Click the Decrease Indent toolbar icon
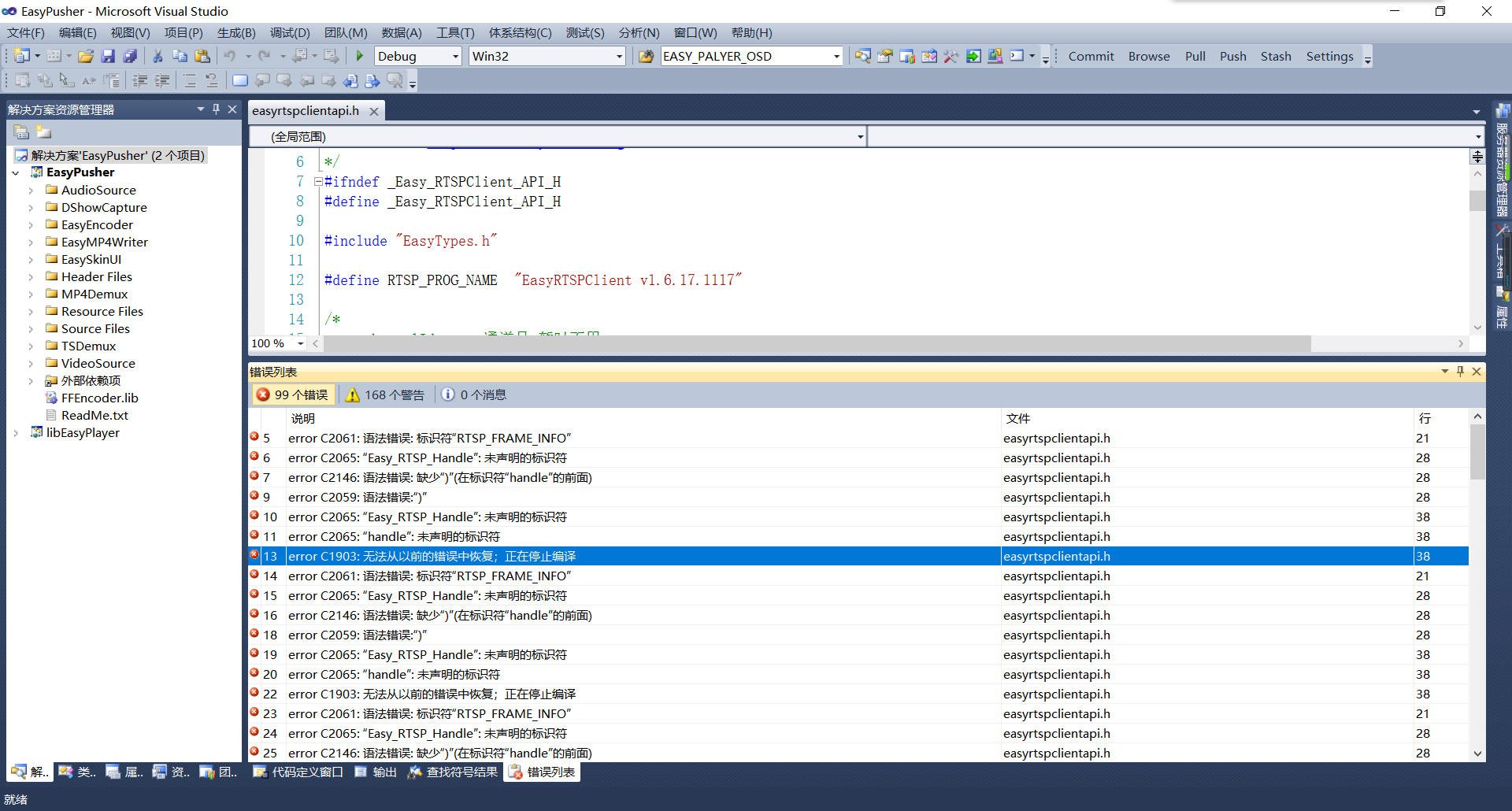 pos(139,80)
